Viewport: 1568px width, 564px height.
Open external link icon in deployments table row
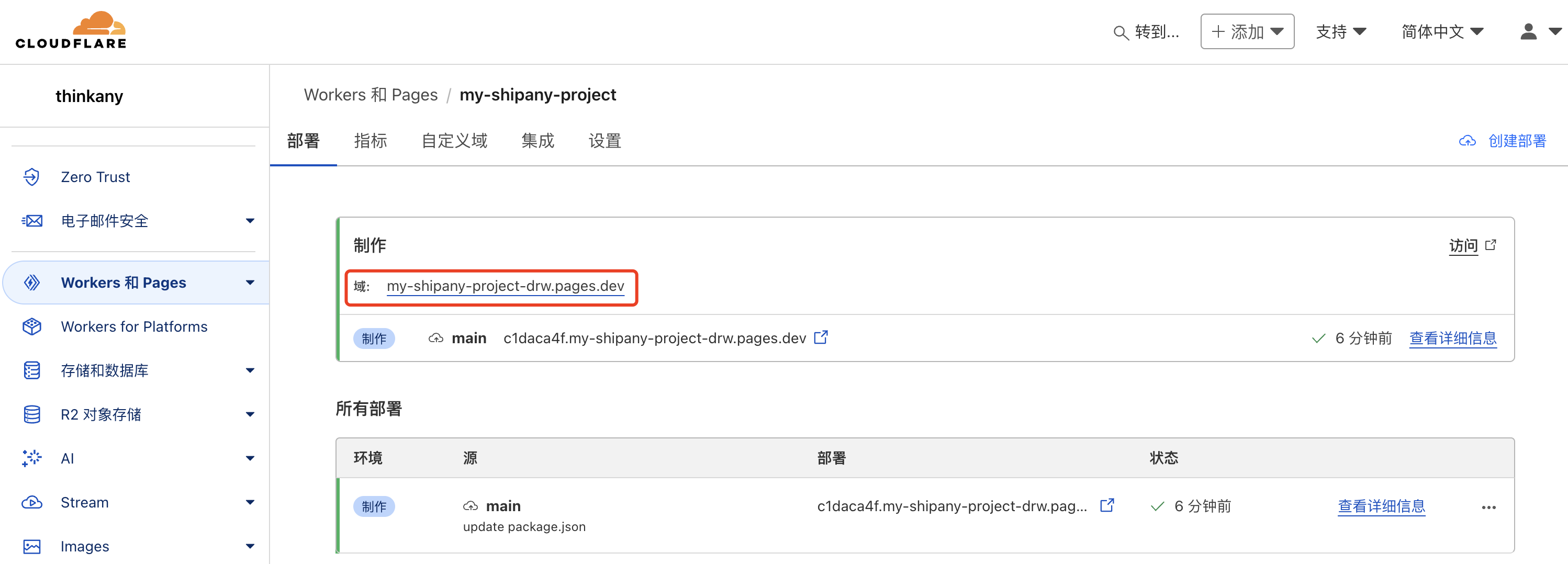click(1107, 505)
